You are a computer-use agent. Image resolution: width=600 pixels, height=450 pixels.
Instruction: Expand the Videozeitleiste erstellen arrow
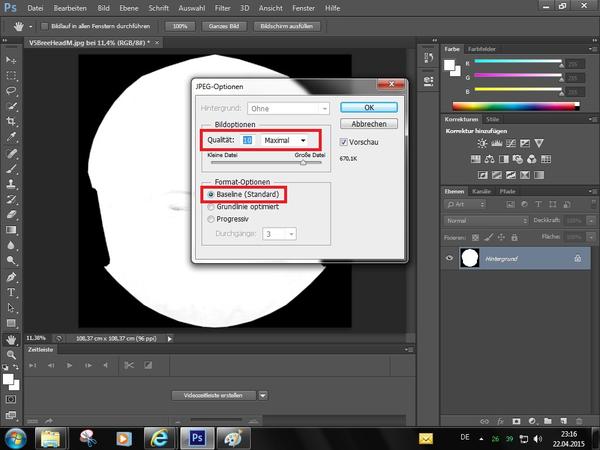[263, 395]
